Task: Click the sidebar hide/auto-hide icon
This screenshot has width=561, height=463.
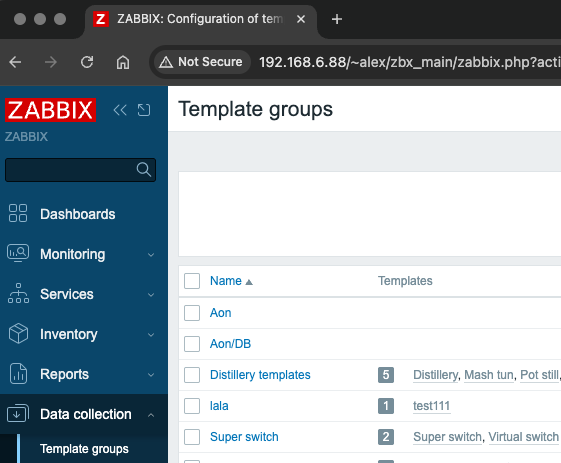Action: [x=144, y=110]
